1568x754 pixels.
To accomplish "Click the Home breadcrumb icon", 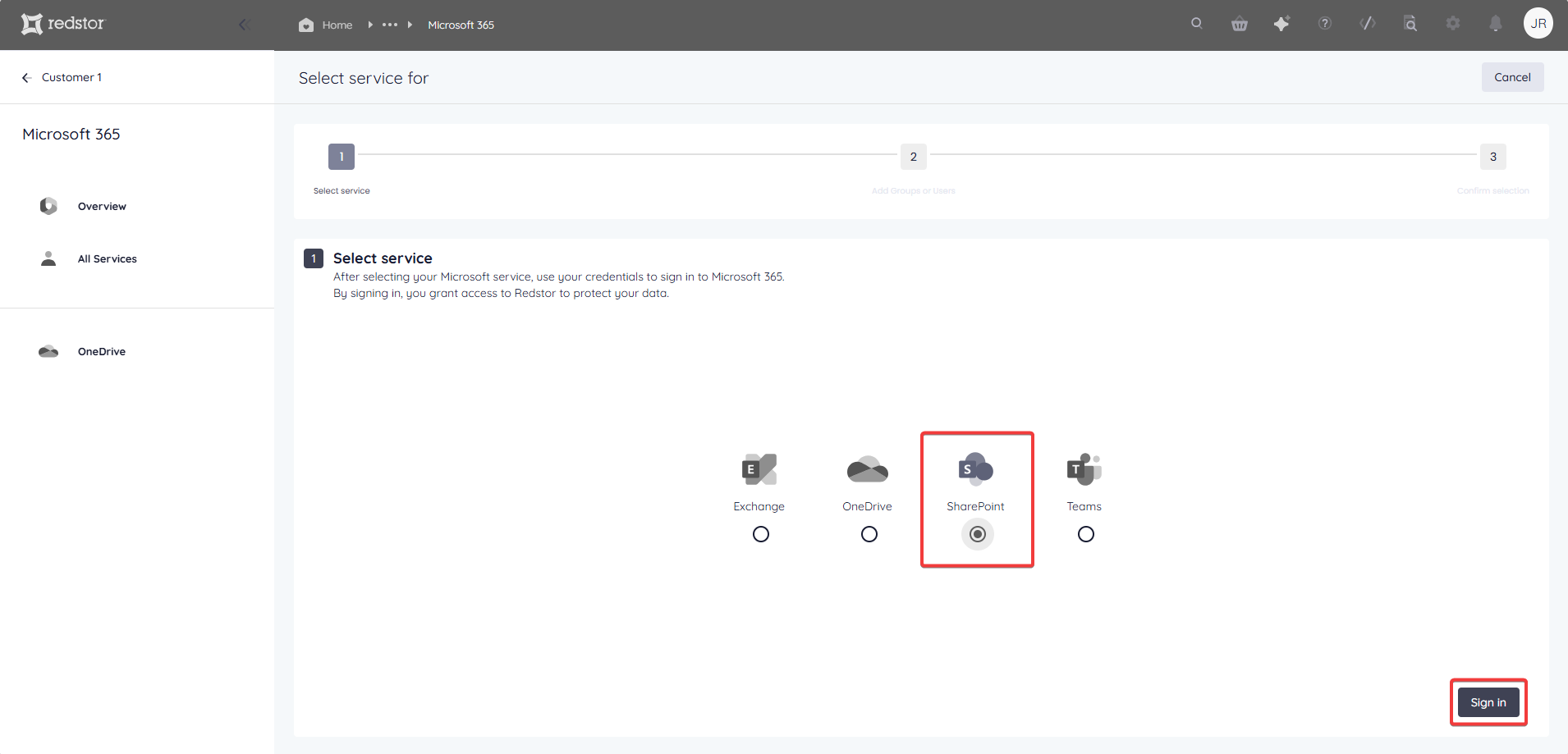I will click(306, 25).
